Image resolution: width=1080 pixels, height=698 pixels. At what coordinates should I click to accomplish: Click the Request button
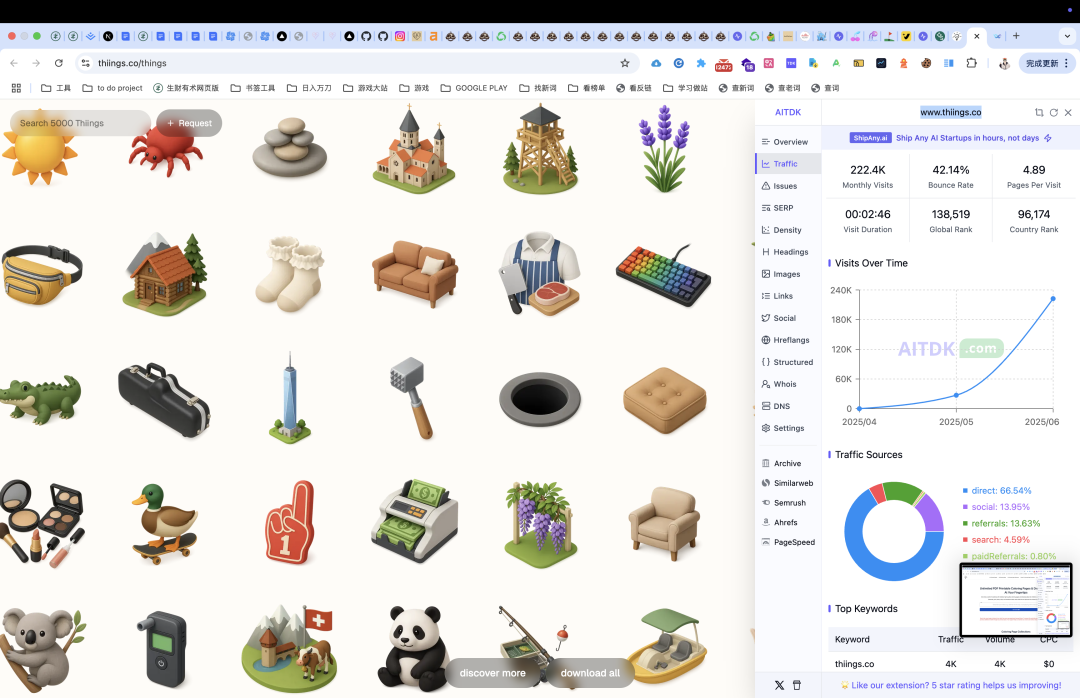[189, 123]
